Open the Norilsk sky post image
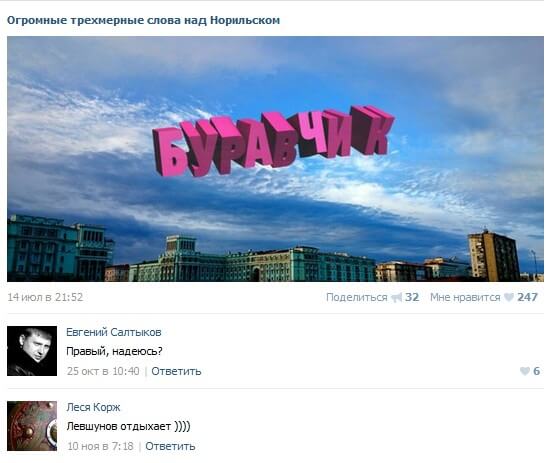Screen dimensions: 550x463 click(x=275, y=159)
